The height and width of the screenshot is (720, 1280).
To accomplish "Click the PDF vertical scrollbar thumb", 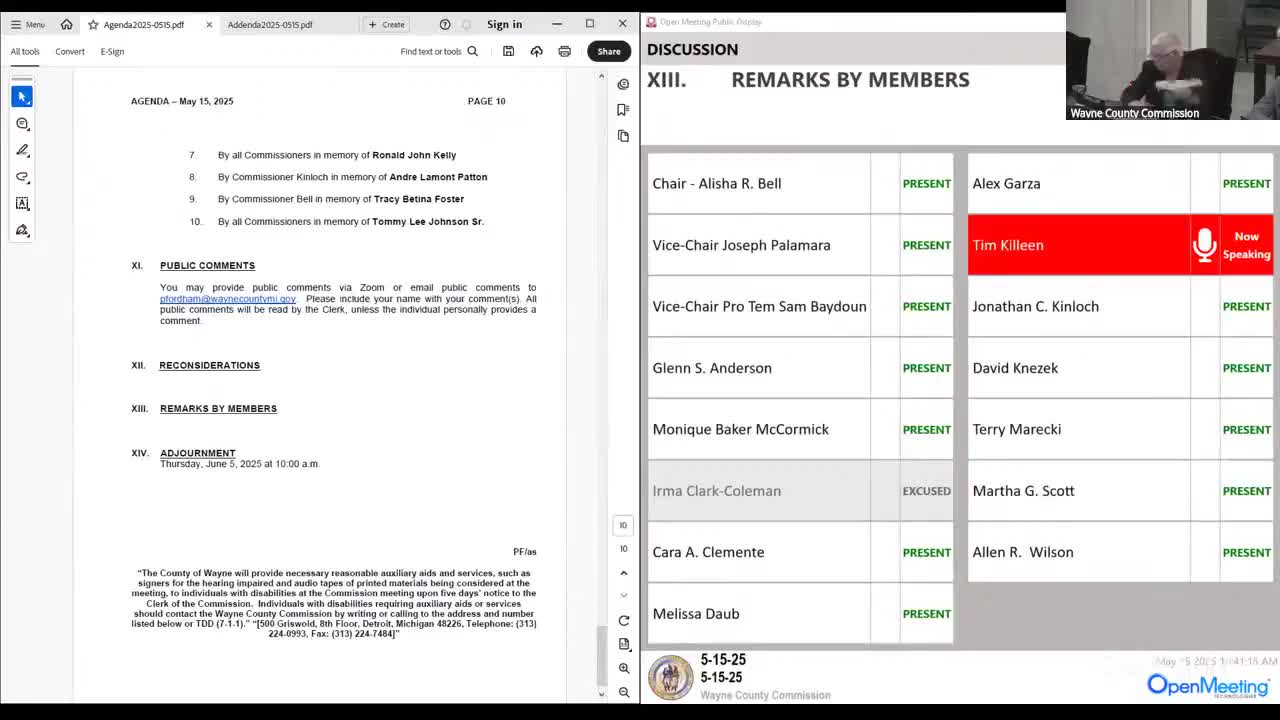I will (x=602, y=655).
